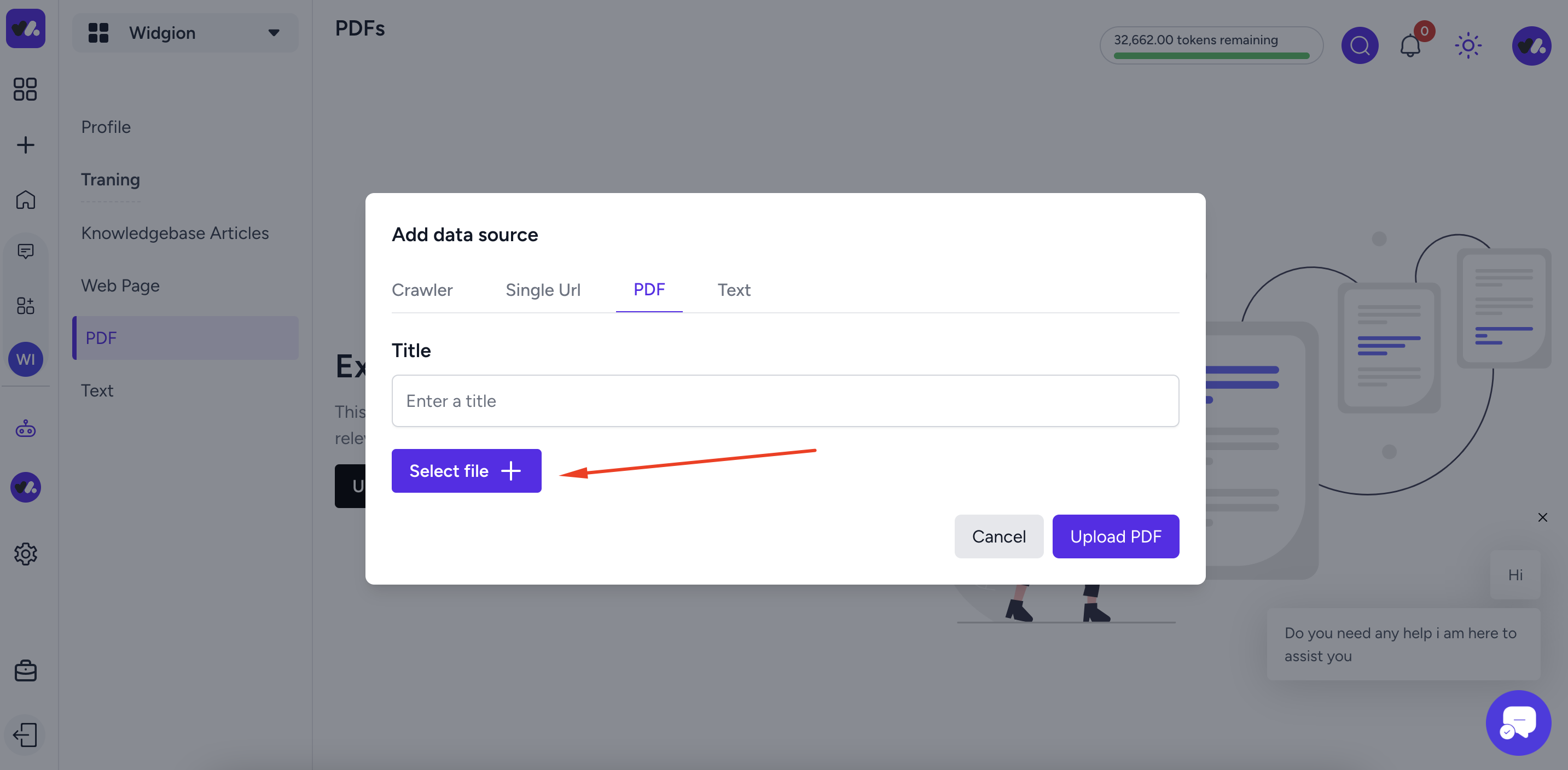Click the Upload PDF button
The height and width of the screenshot is (770, 1568).
1115,536
